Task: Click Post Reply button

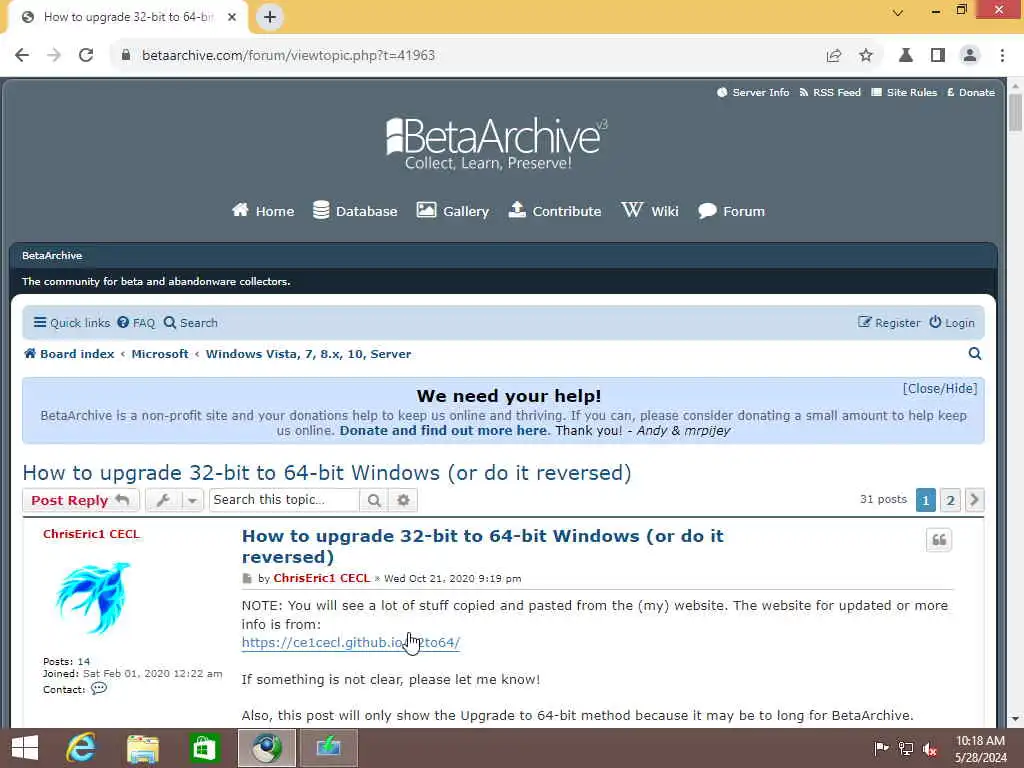Action: (x=80, y=500)
